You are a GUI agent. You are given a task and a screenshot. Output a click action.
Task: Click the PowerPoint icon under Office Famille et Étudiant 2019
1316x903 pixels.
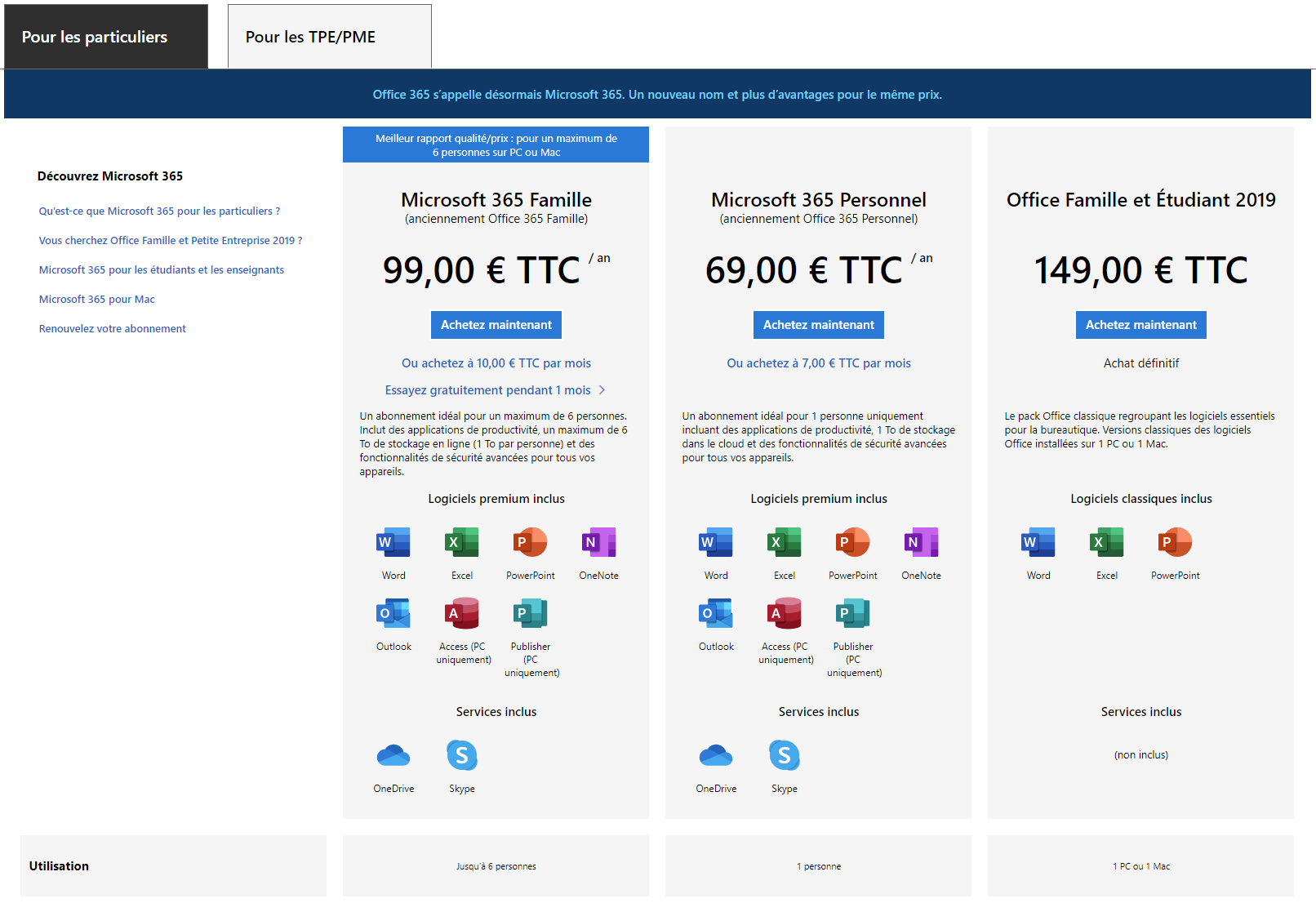pyautogui.click(x=1176, y=542)
